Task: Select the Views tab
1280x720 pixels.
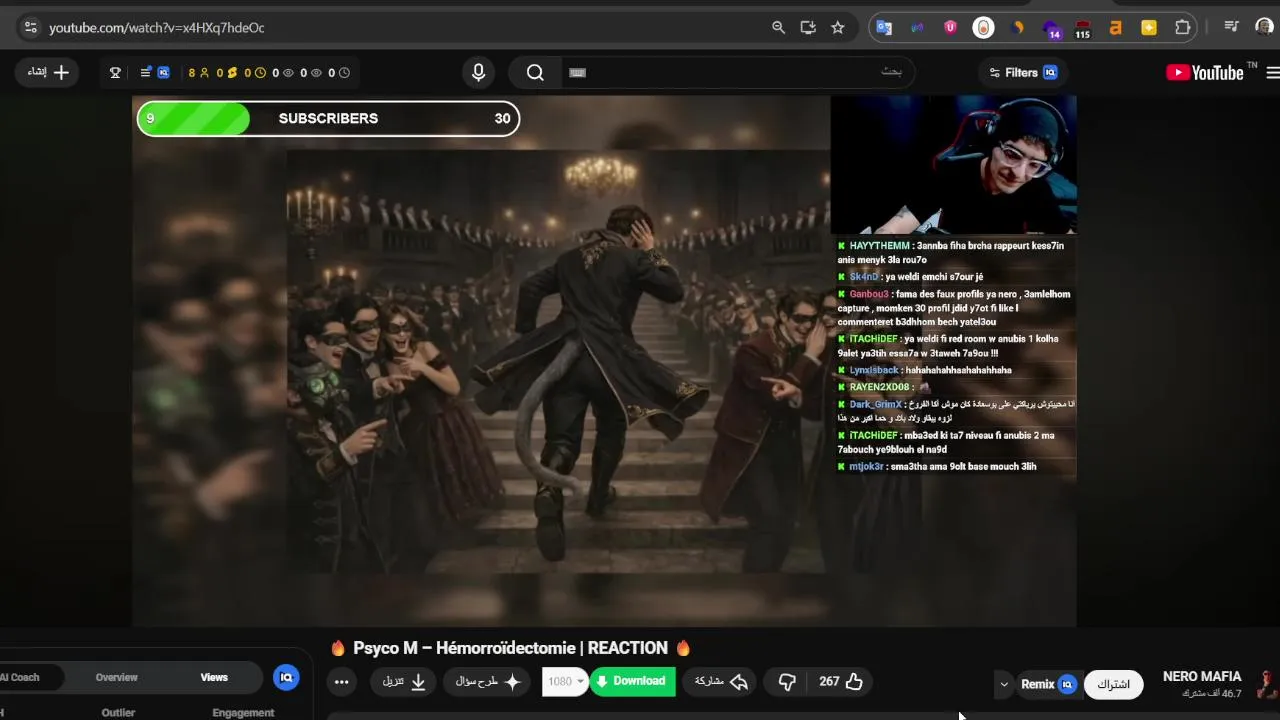Action: 214,678
